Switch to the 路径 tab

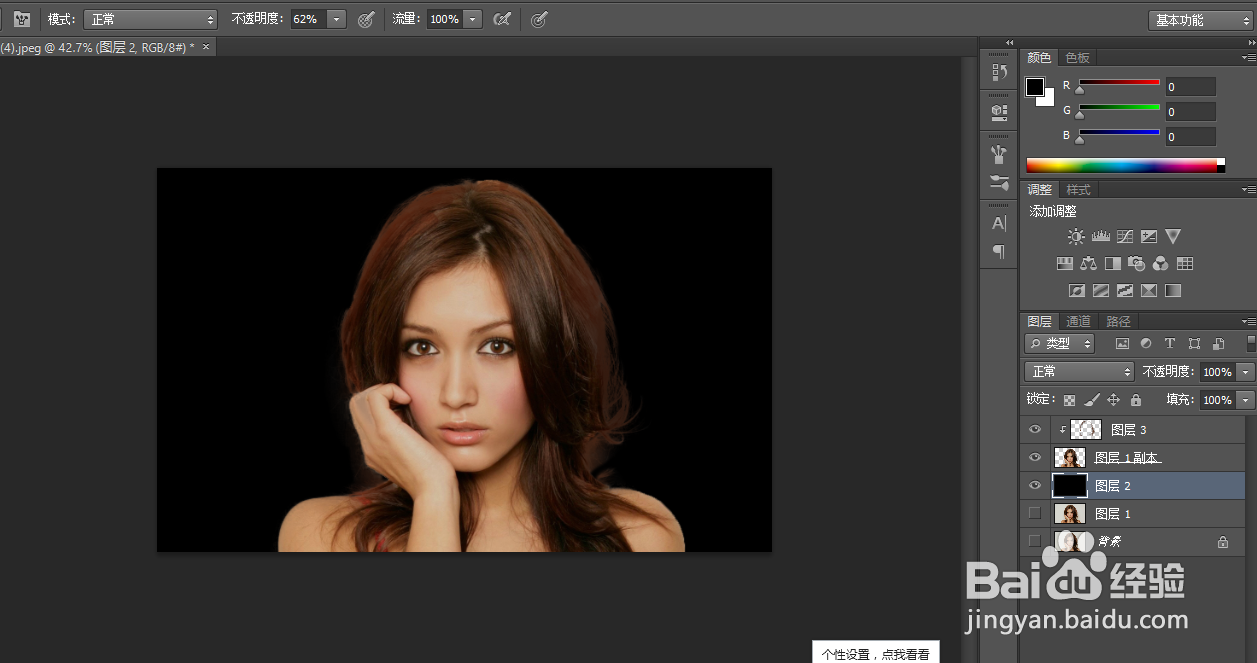[x=1118, y=322]
